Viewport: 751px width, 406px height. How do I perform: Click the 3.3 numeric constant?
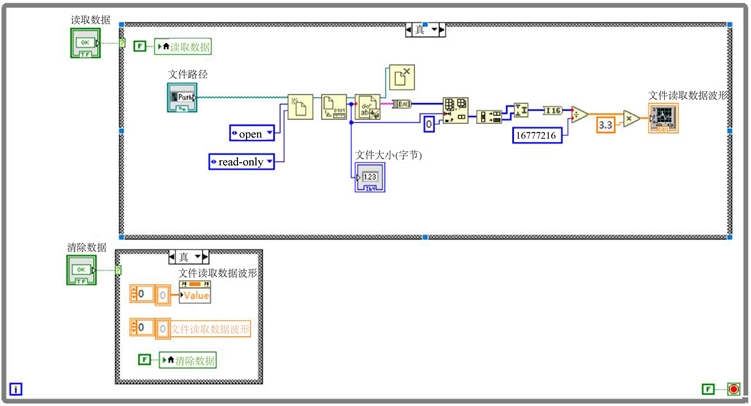(x=605, y=125)
